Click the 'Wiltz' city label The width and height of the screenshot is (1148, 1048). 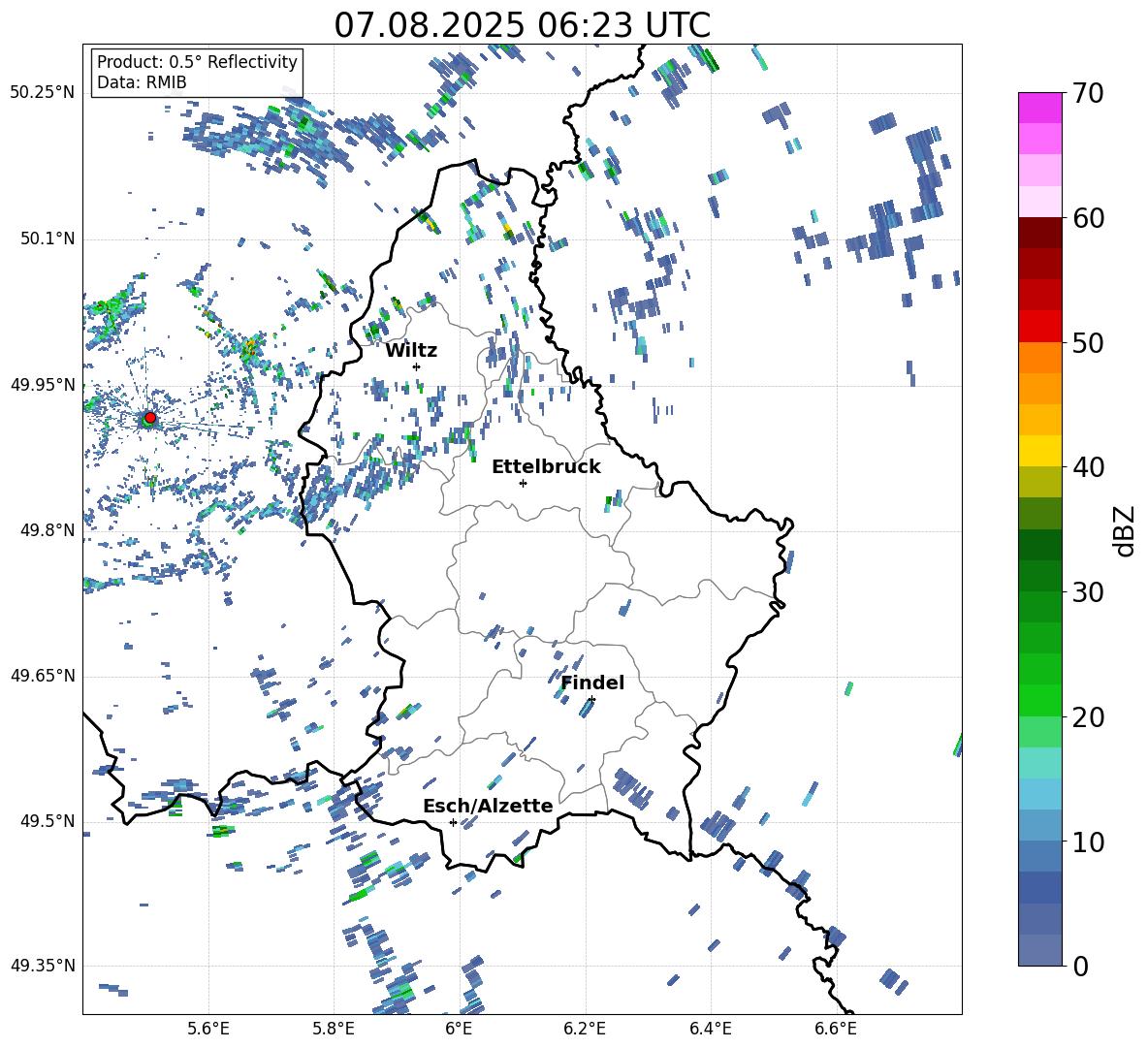(x=411, y=351)
